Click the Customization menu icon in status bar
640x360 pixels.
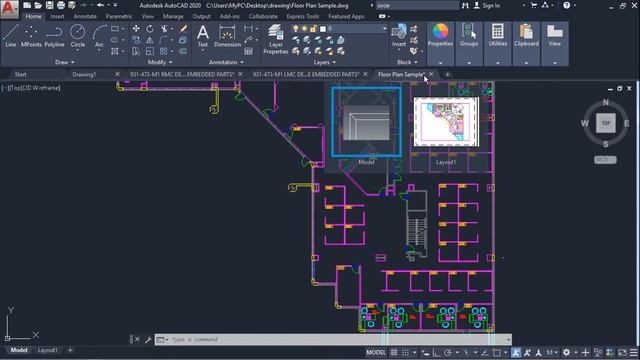point(634,352)
